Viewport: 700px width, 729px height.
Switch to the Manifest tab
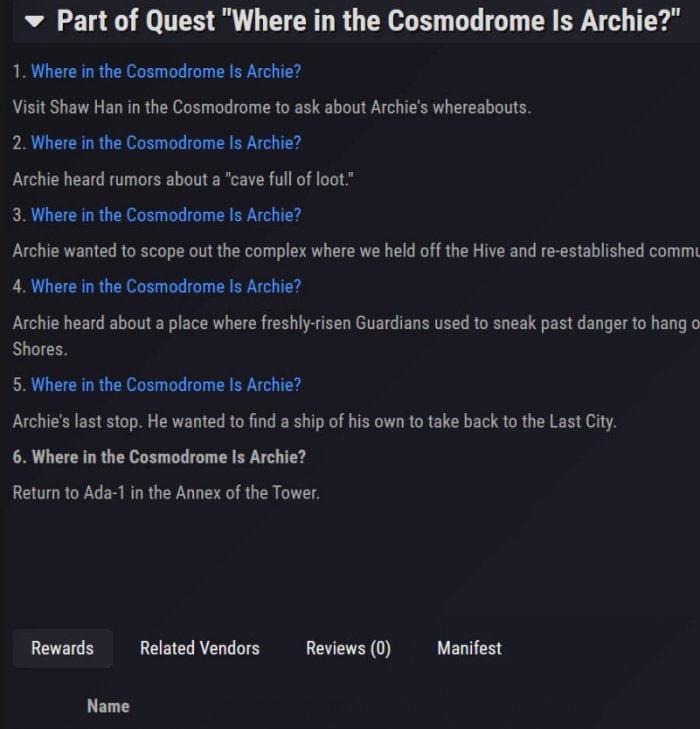(469, 648)
